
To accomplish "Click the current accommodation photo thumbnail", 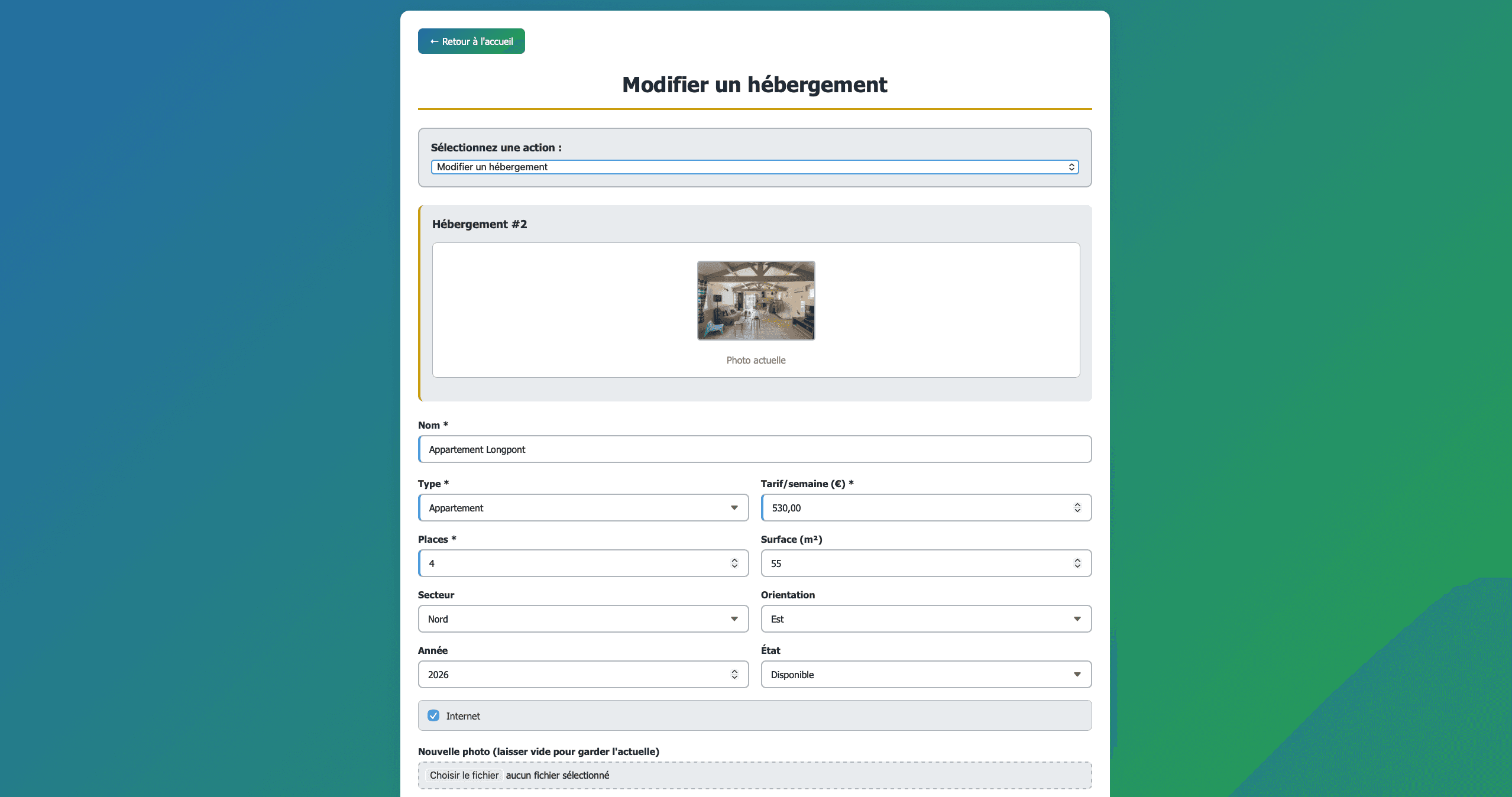I will tap(756, 300).
